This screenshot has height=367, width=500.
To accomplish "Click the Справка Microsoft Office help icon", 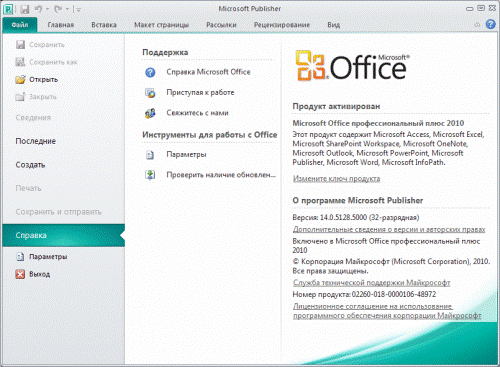I will (x=150, y=72).
